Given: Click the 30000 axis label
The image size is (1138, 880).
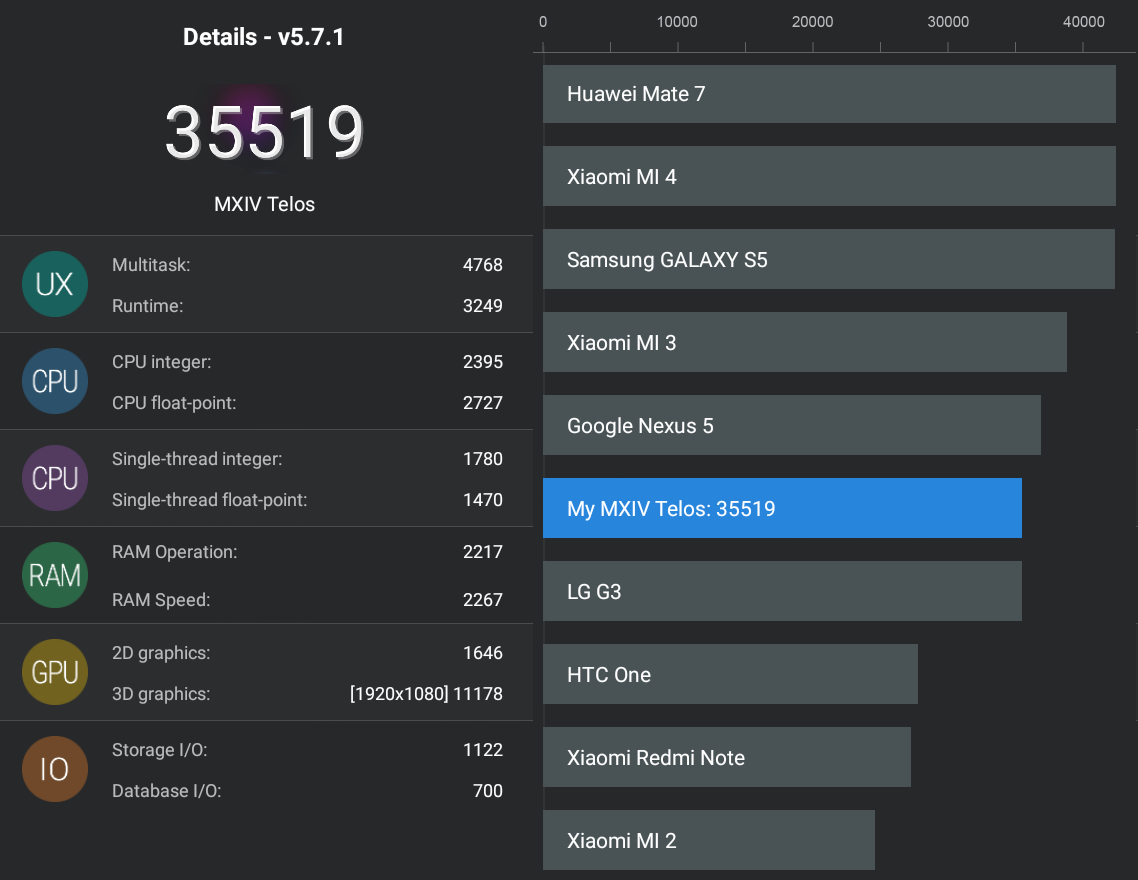Looking at the screenshot, I should [x=949, y=22].
